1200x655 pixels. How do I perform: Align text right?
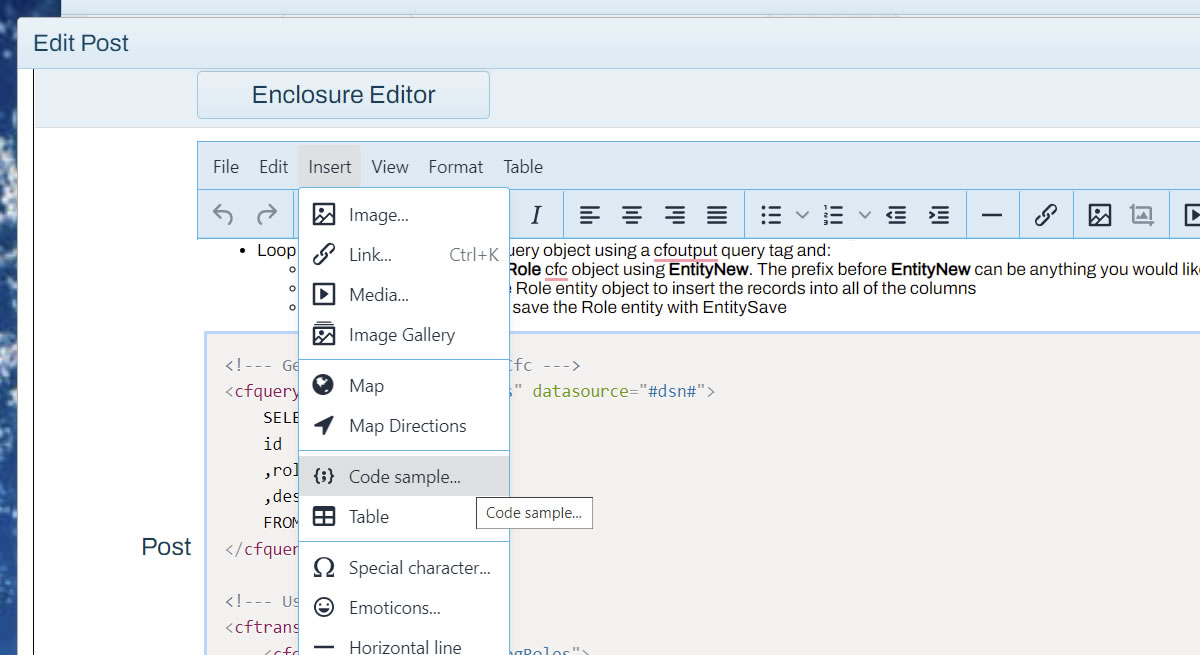tap(675, 214)
